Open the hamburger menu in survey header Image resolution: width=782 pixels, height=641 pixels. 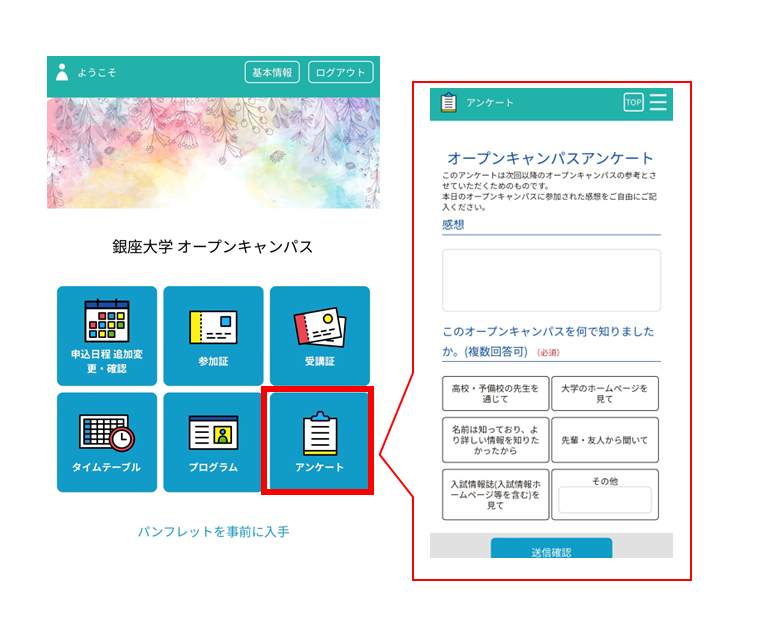pyautogui.click(x=658, y=102)
